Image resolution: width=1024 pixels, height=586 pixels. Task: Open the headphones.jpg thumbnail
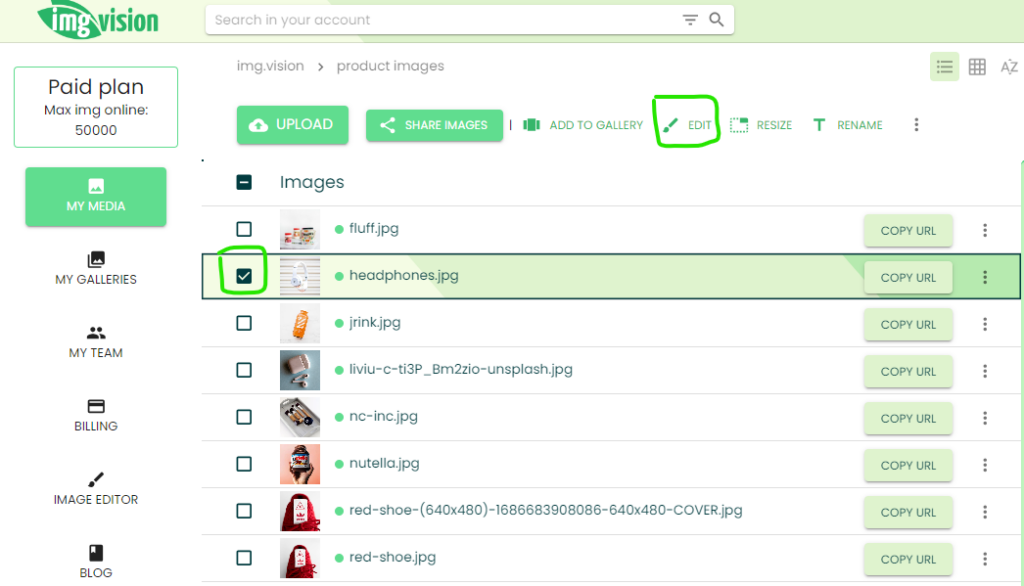pyautogui.click(x=300, y=276)
